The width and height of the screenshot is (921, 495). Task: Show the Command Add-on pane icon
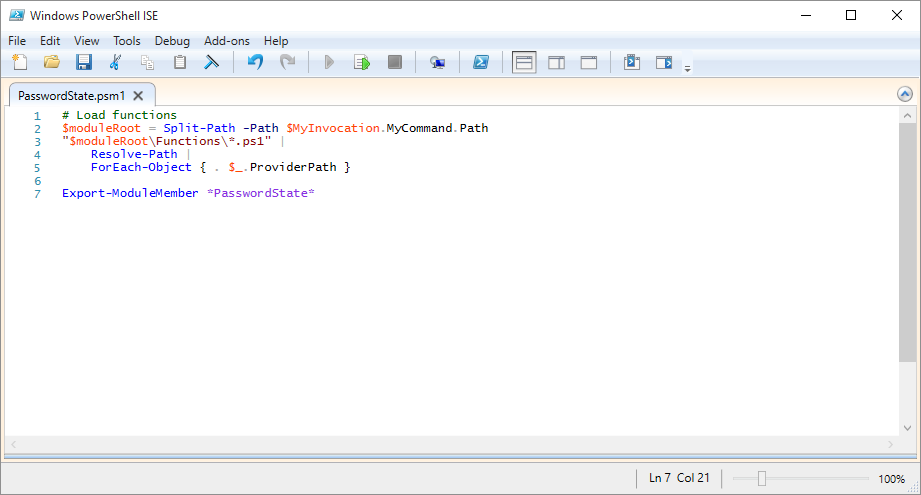pos(664,62)
